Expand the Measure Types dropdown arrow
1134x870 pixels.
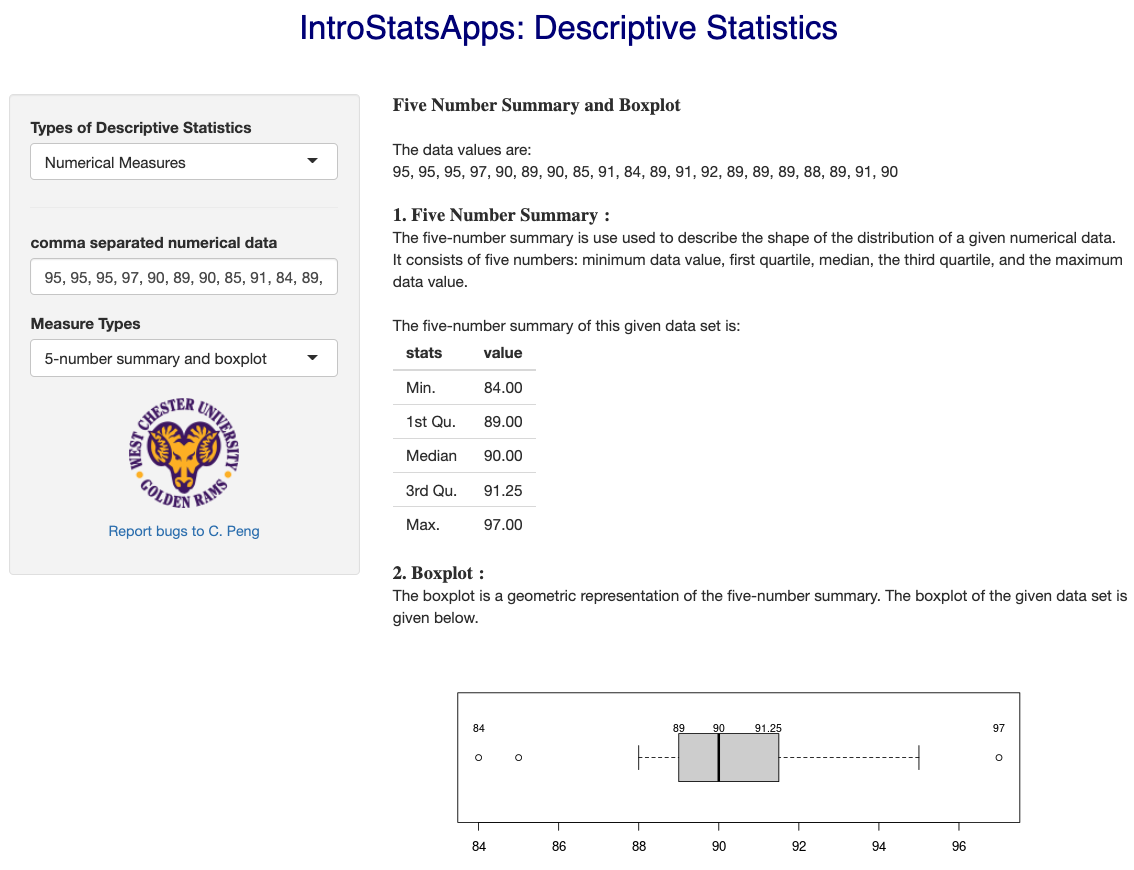click(312, 358)
